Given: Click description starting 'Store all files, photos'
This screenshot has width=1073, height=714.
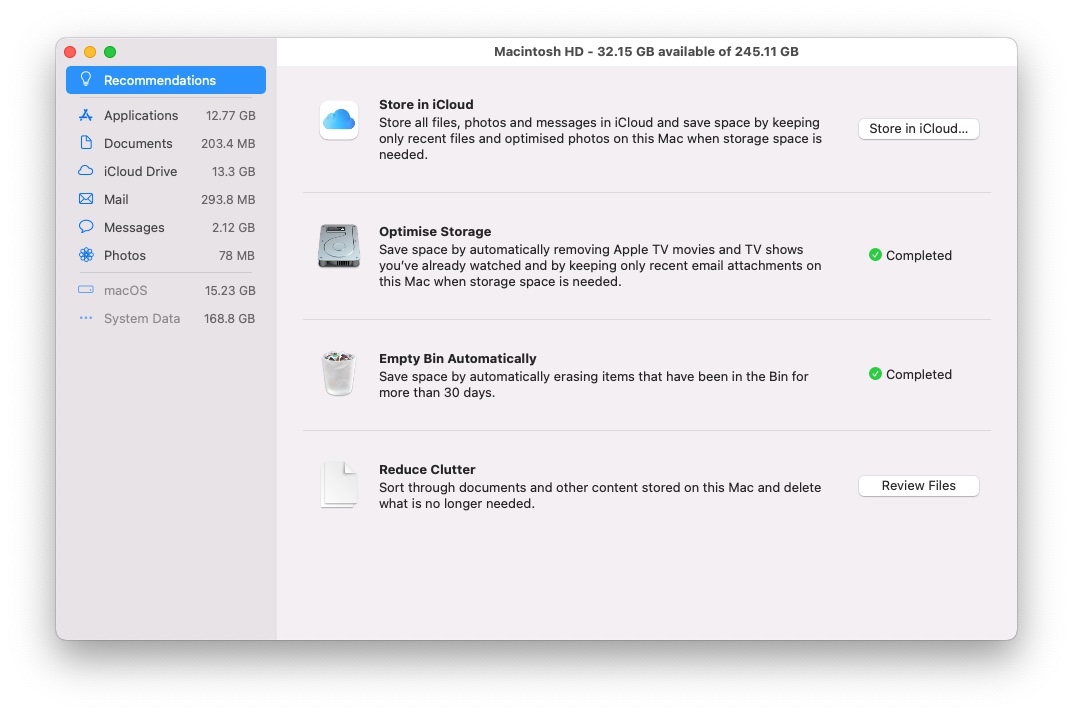Looking at the screenshot, I should tap(600, 139).
